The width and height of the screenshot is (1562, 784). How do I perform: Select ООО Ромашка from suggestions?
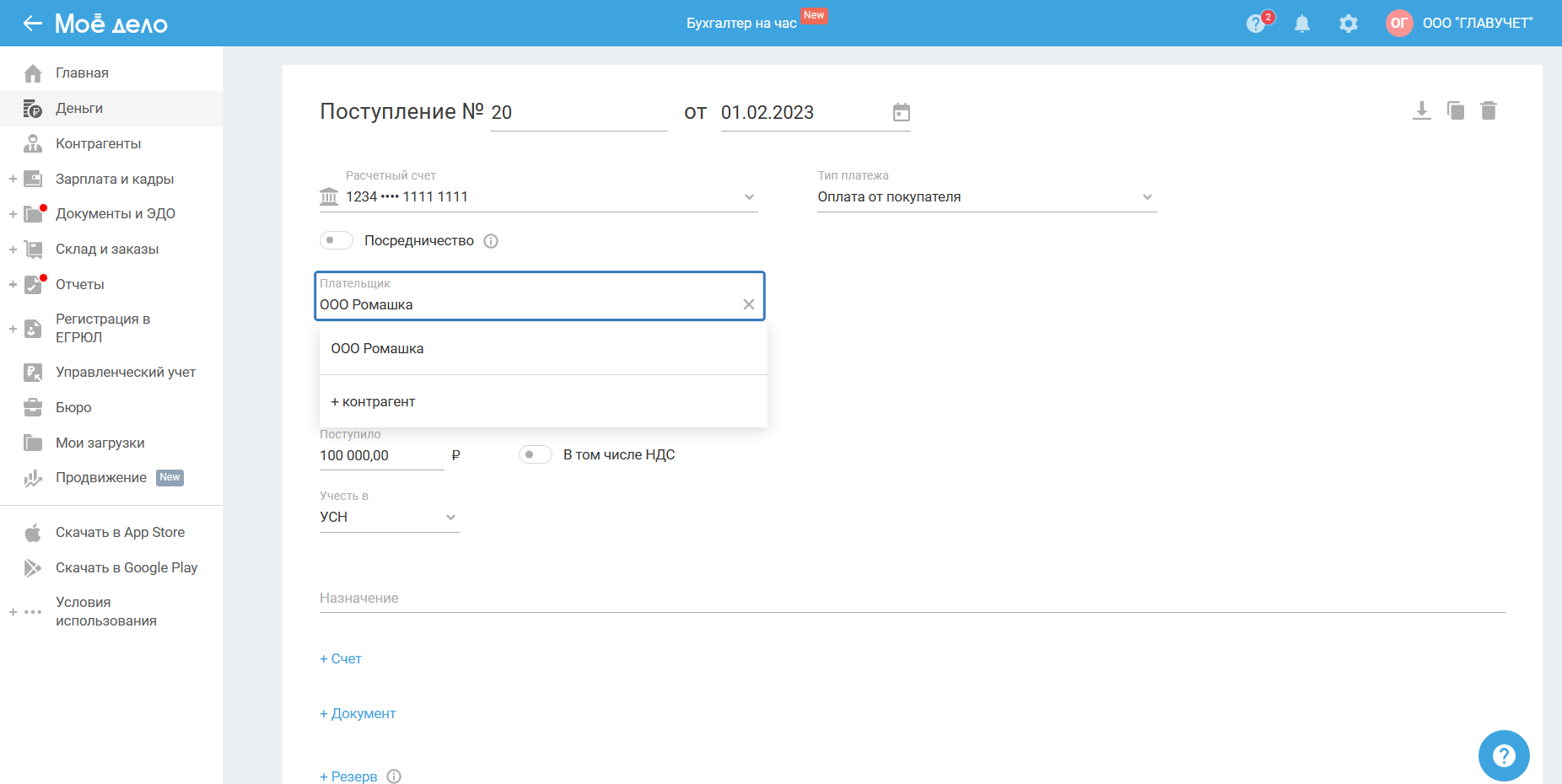point(377,349)
